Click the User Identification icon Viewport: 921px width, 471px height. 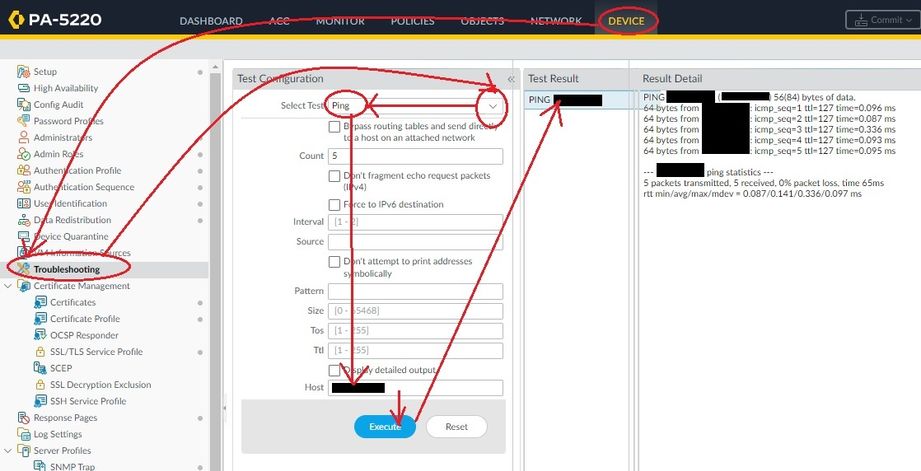tap(23, 203)
